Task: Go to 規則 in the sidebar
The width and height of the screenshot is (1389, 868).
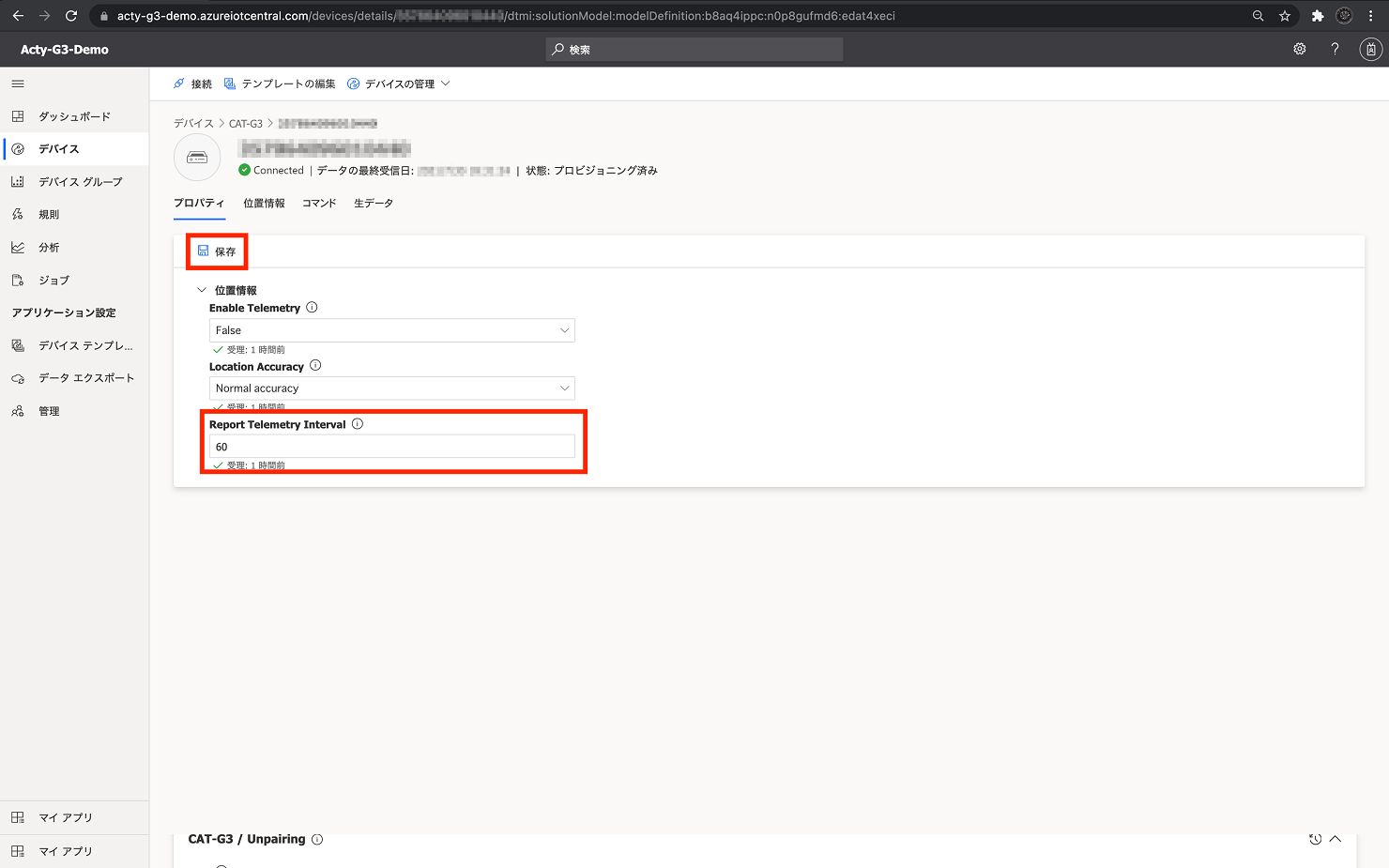Action: coord(74,215)
